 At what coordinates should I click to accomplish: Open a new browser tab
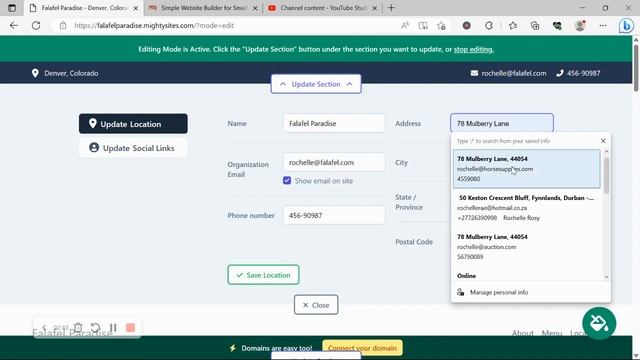click(x=391, y=8)
